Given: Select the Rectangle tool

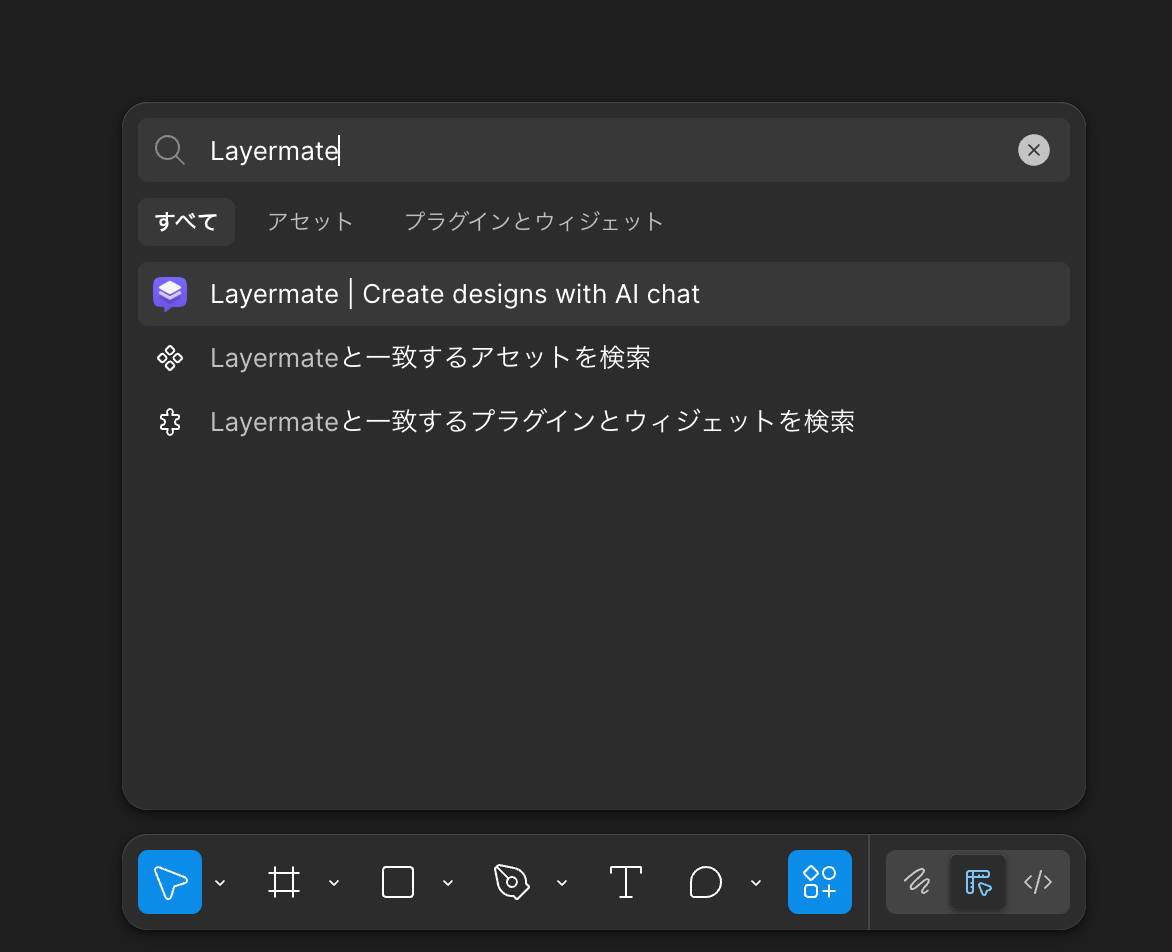Looking at the screenshot, I should (397, 882).
